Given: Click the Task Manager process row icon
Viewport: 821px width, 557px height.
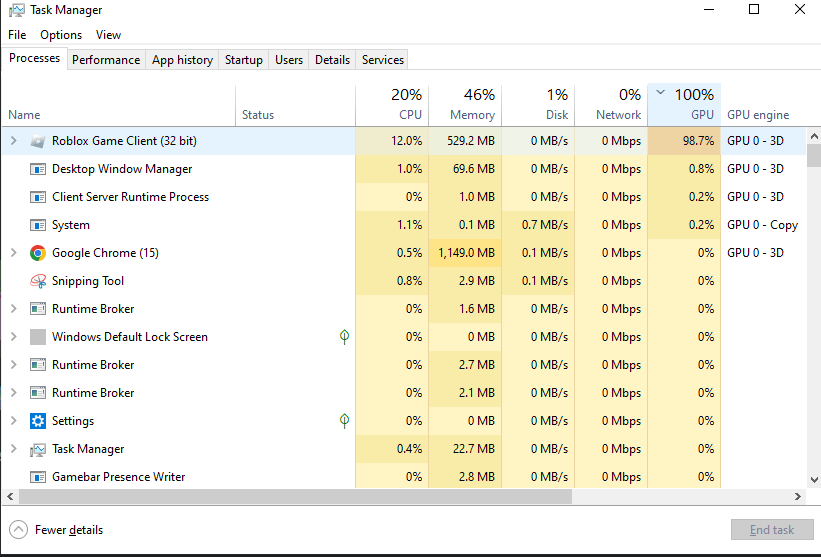Looking at the screenshot, I should pyautogui.click(x=38, y=449).
